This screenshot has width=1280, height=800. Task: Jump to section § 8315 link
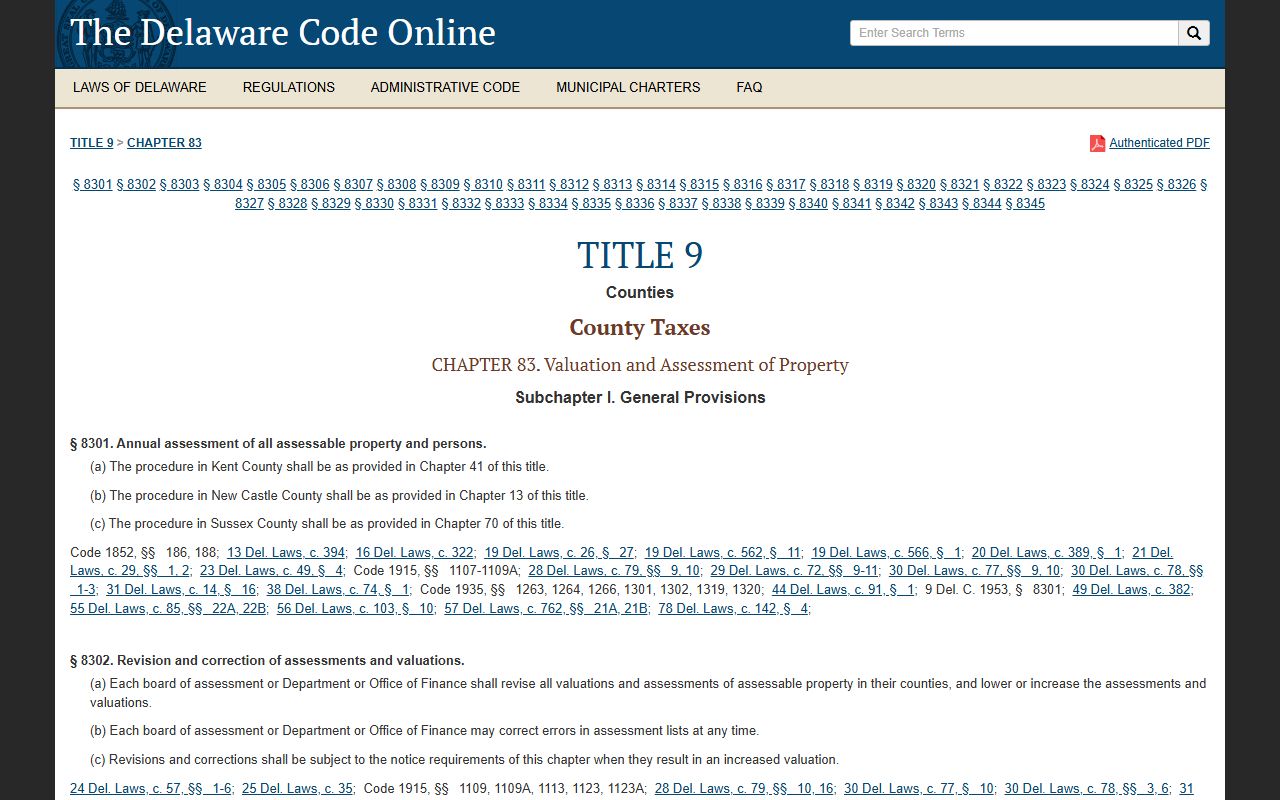click(699, 185)
